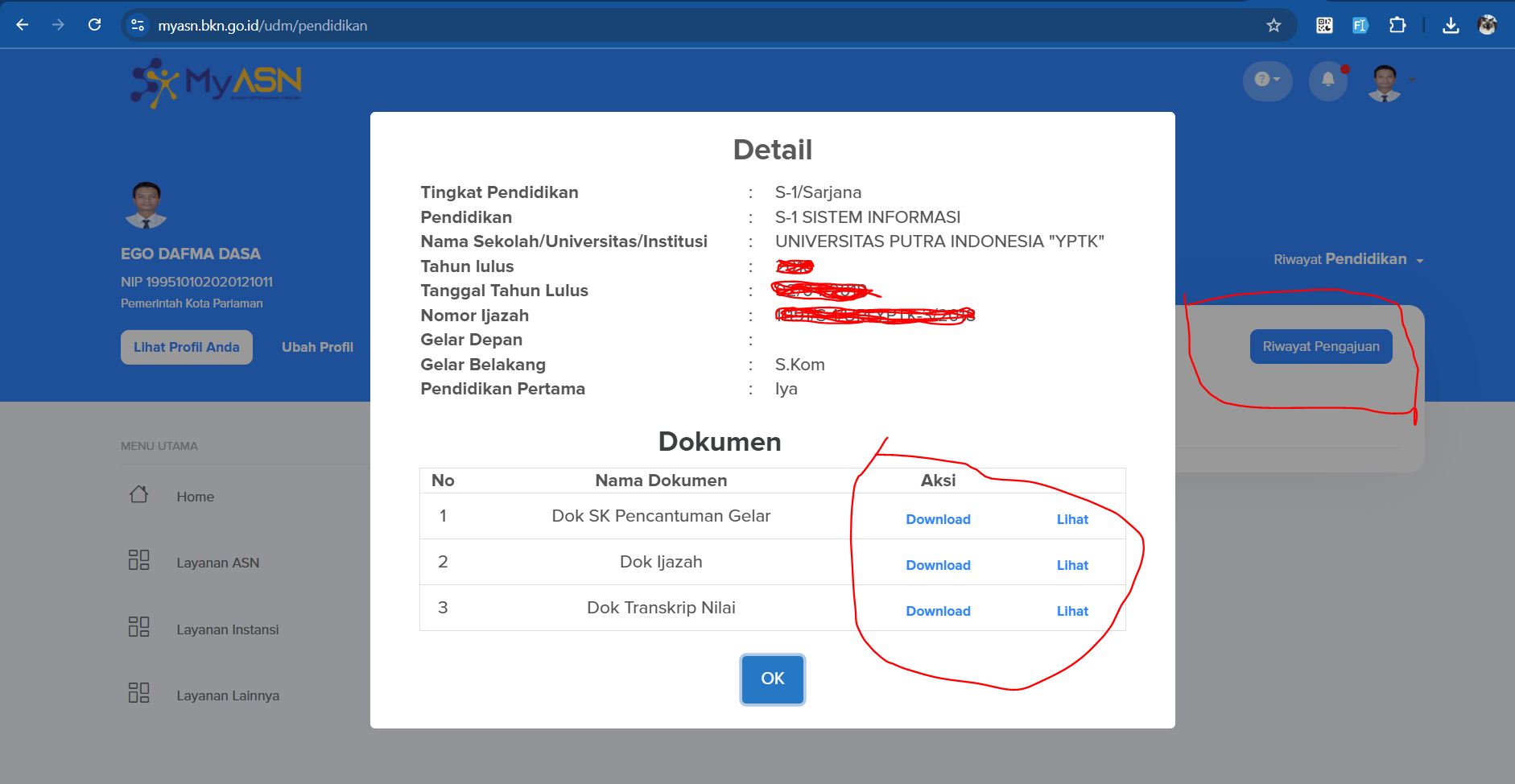Screen dimensions: 1515x784
Task: Expand the help question-mark dropdown
Action: pos(1267,80)
